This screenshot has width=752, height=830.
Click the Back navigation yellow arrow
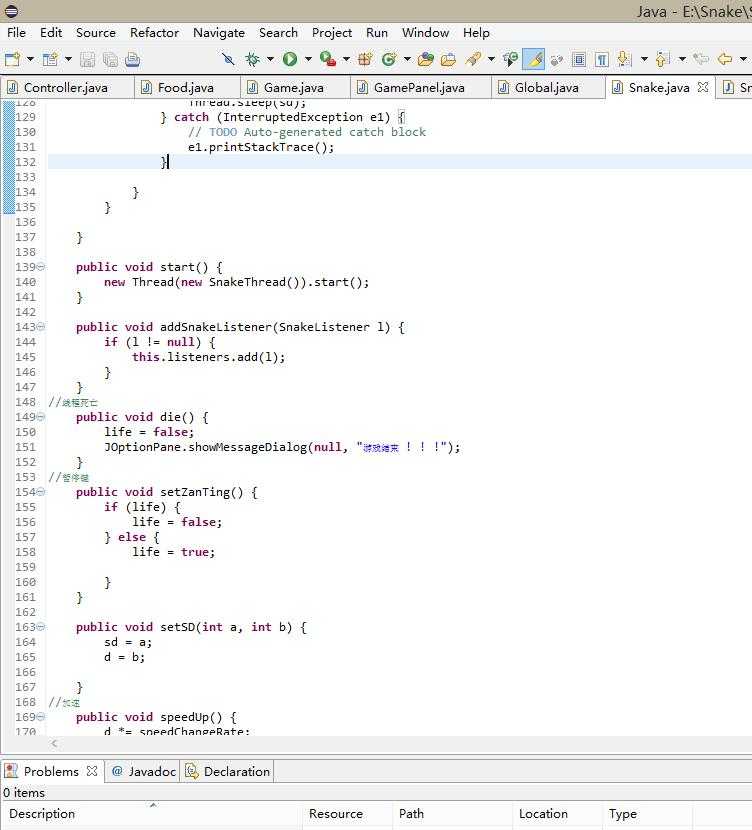point(725,59)
